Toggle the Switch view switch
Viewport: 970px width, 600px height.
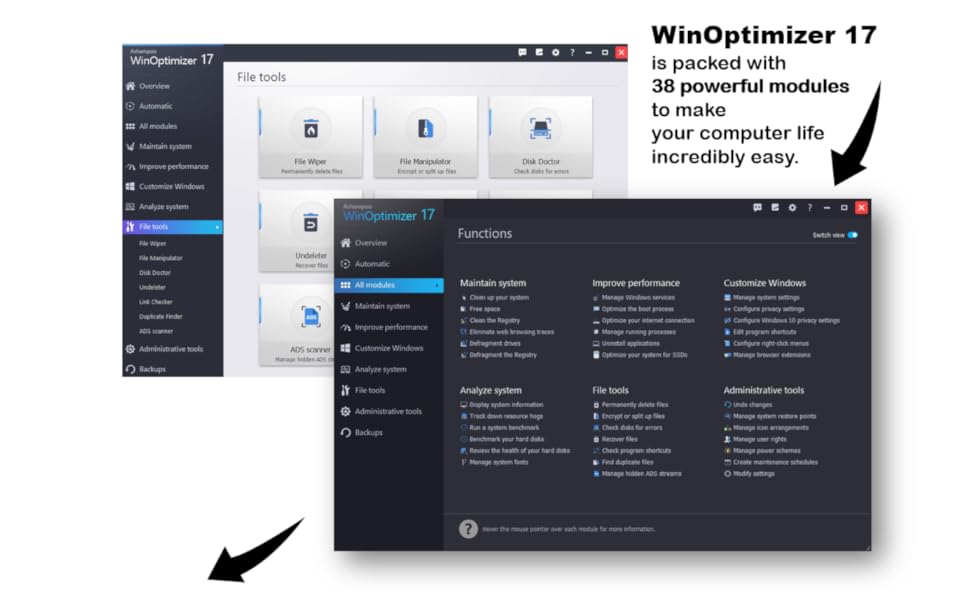coord(853,235)
